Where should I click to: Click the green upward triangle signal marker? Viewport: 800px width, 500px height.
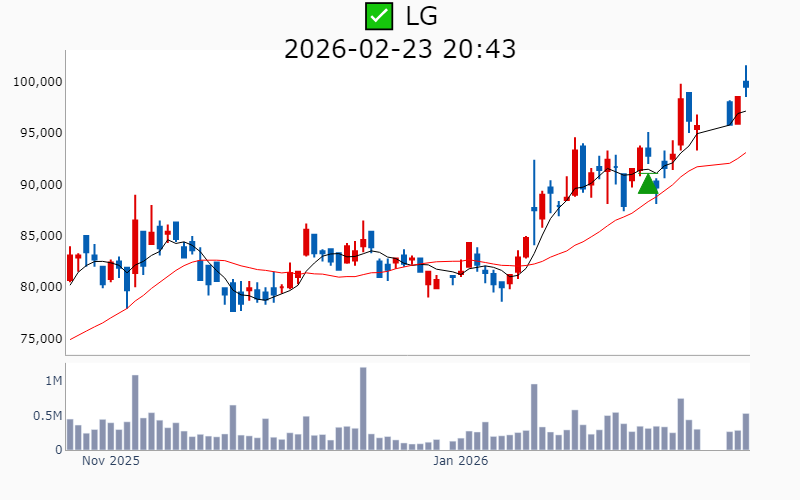point(648,183)
